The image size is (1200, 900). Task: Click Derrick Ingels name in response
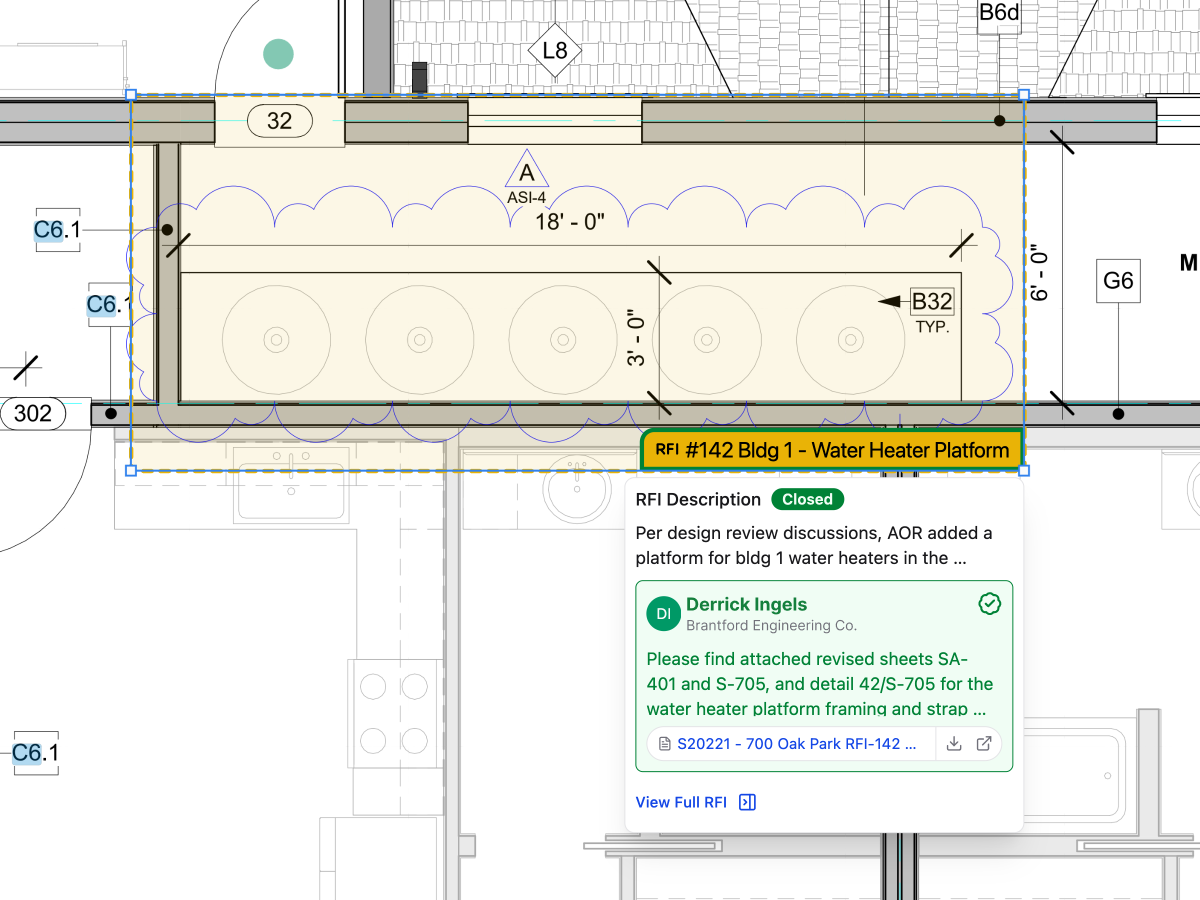746,604
